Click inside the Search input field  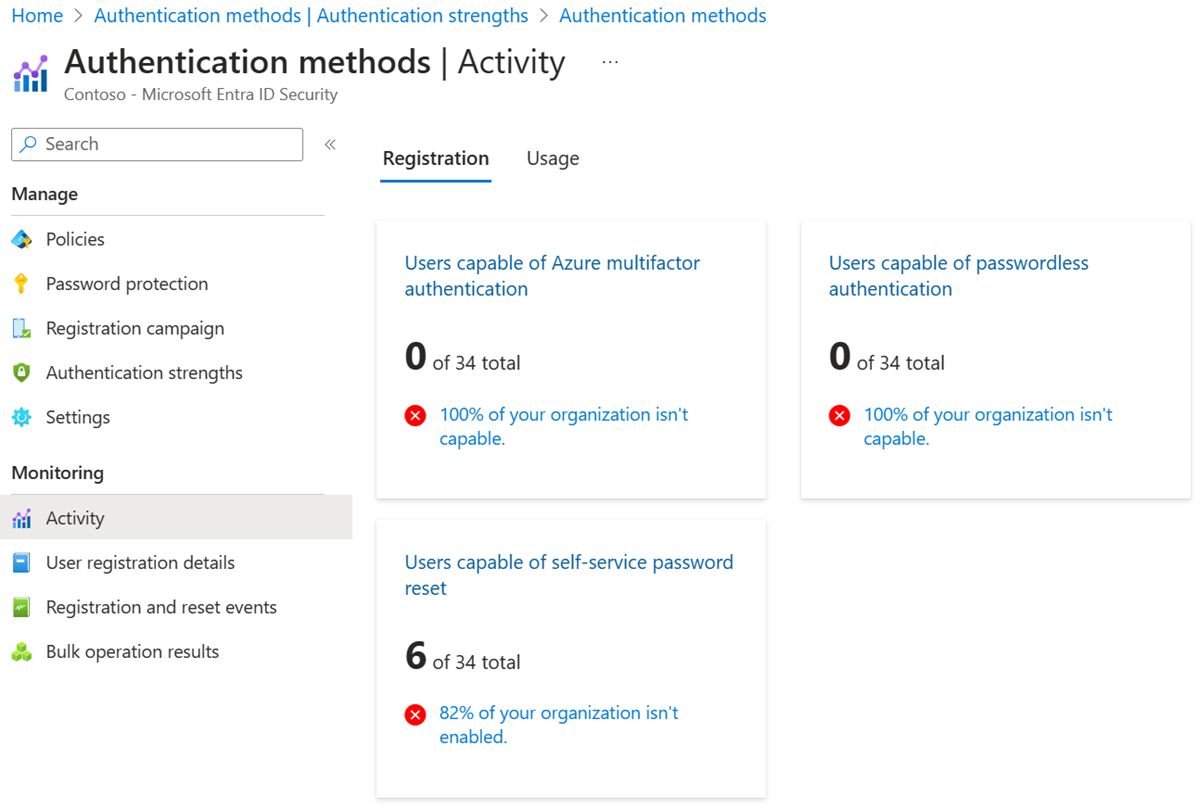click(x=157, y=144)
